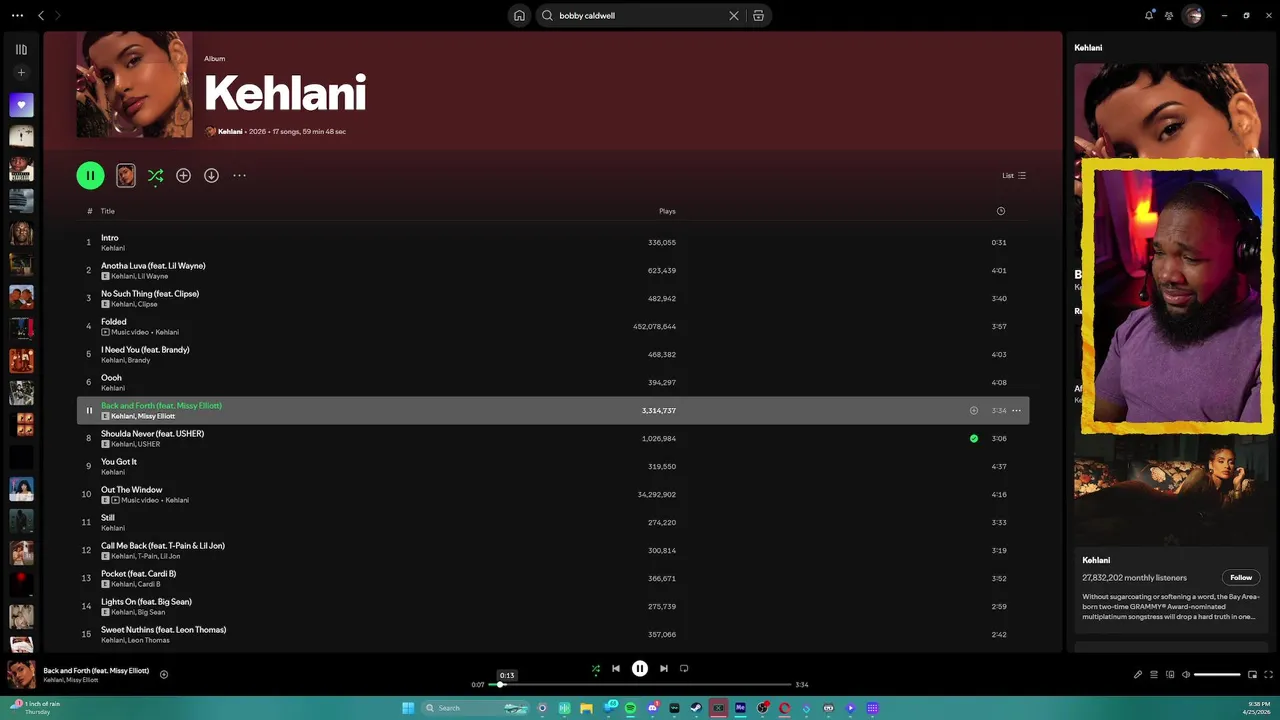Clear the bobby caldwell search text
Image resolution: width=1280 pixels, height=720 pixels.
(x=733, y=15)
